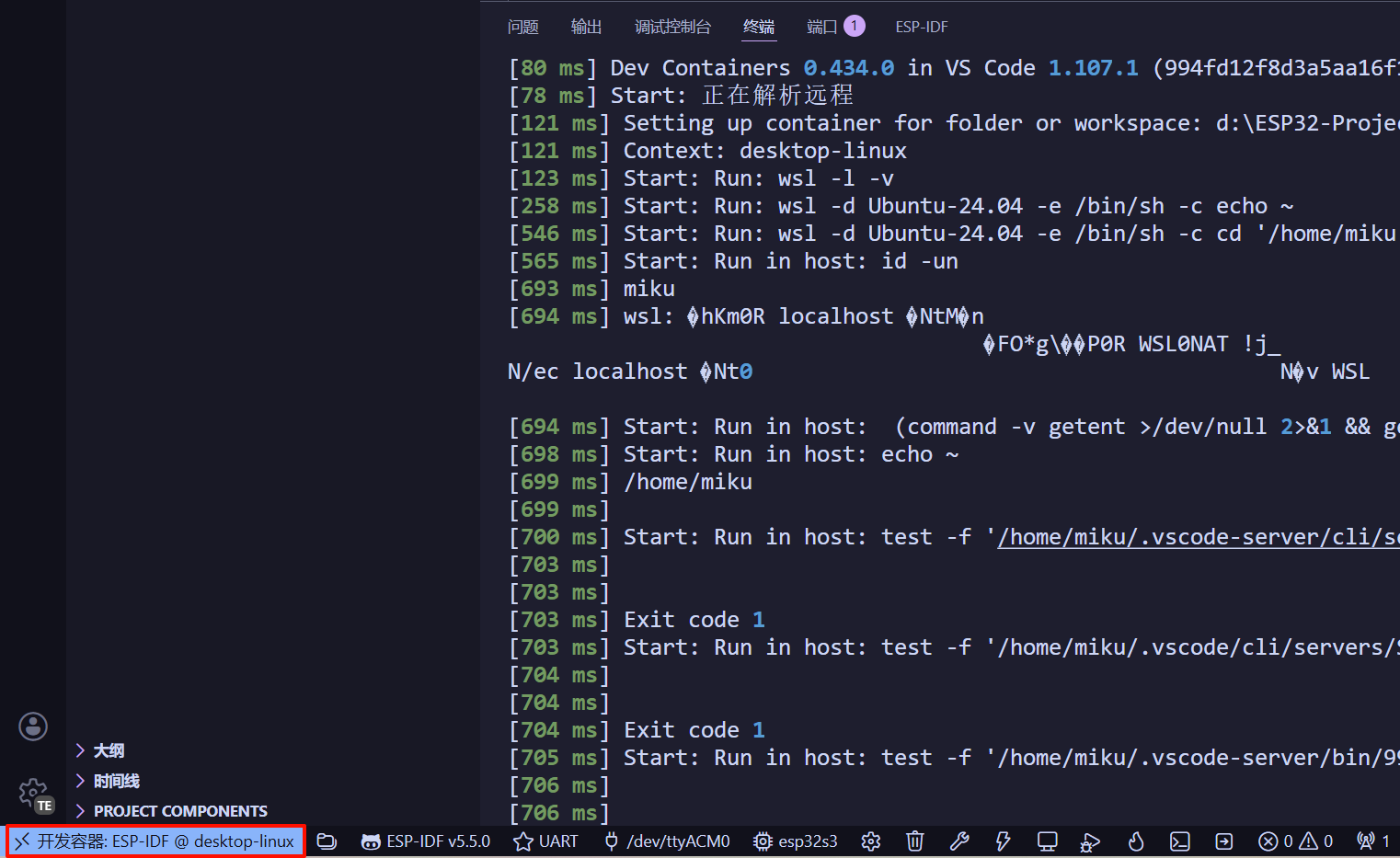Open the forwarded ports antenna indicator
The image size is (1400, 858).
[x=1373, y=841]
